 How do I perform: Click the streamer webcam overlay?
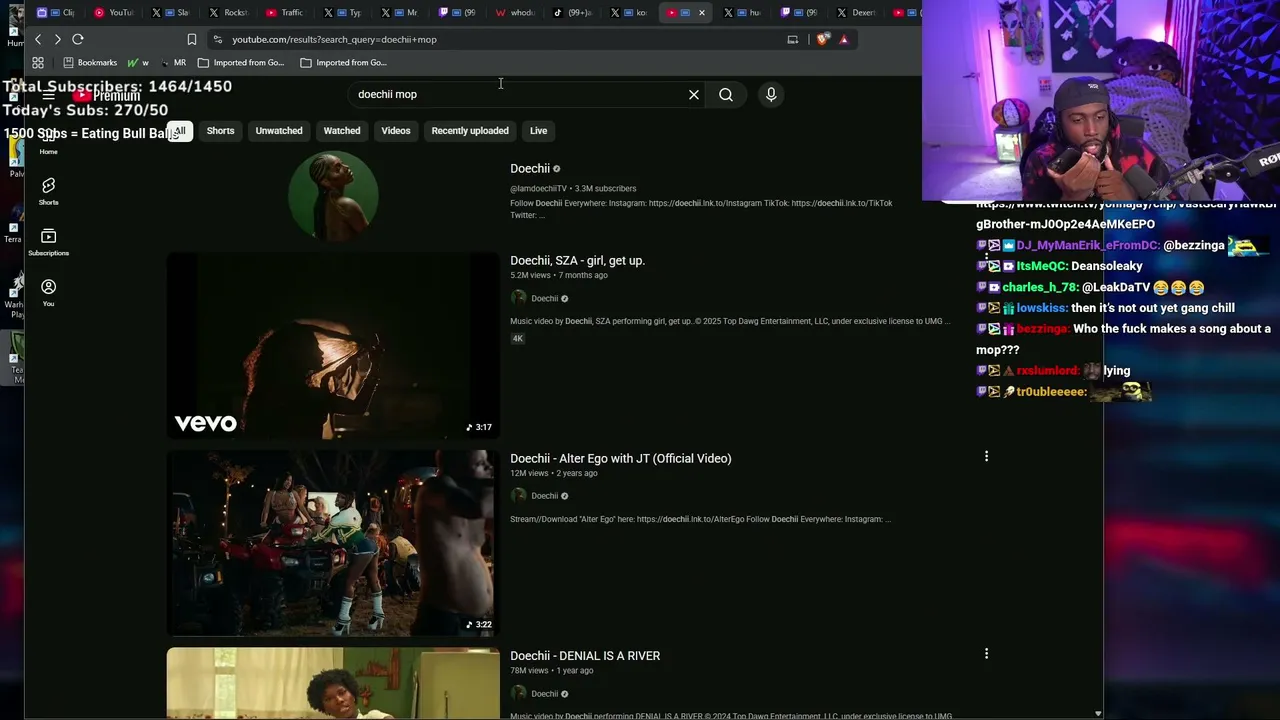(x=1101, y=100)
